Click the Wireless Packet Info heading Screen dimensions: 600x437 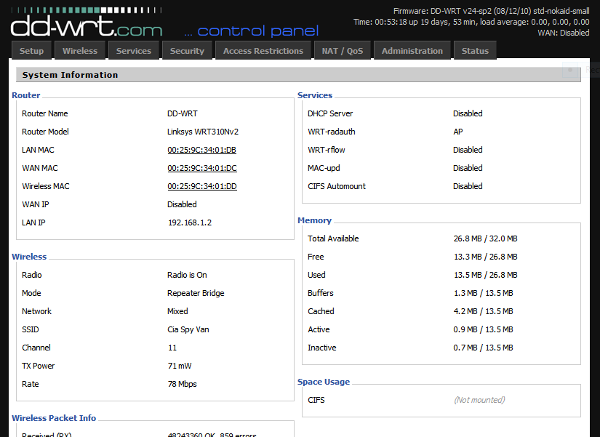[x=53, y=418]
